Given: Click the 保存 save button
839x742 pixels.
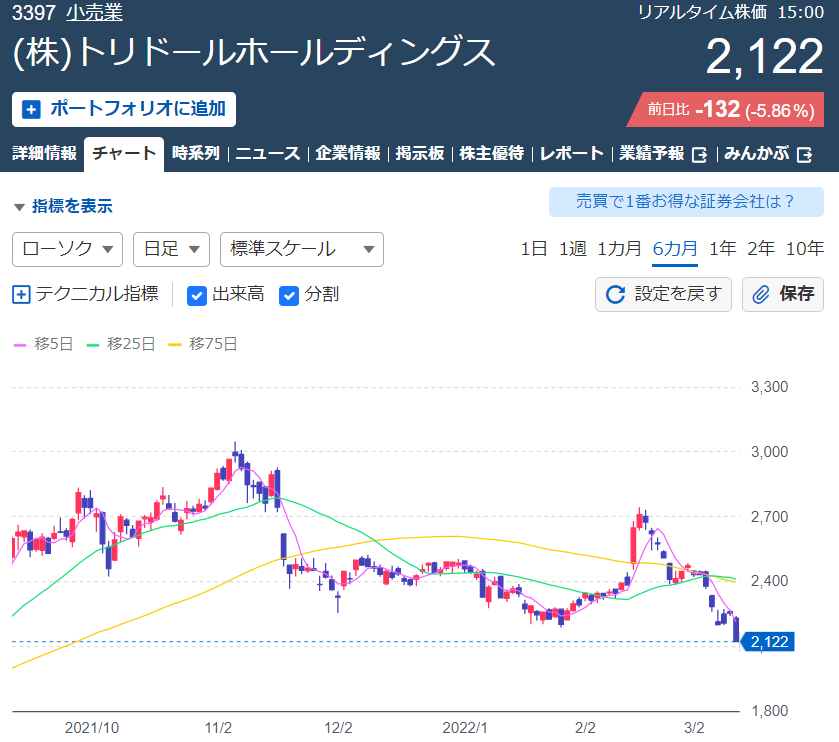Looking at the screenshot, I should (782, 294).
